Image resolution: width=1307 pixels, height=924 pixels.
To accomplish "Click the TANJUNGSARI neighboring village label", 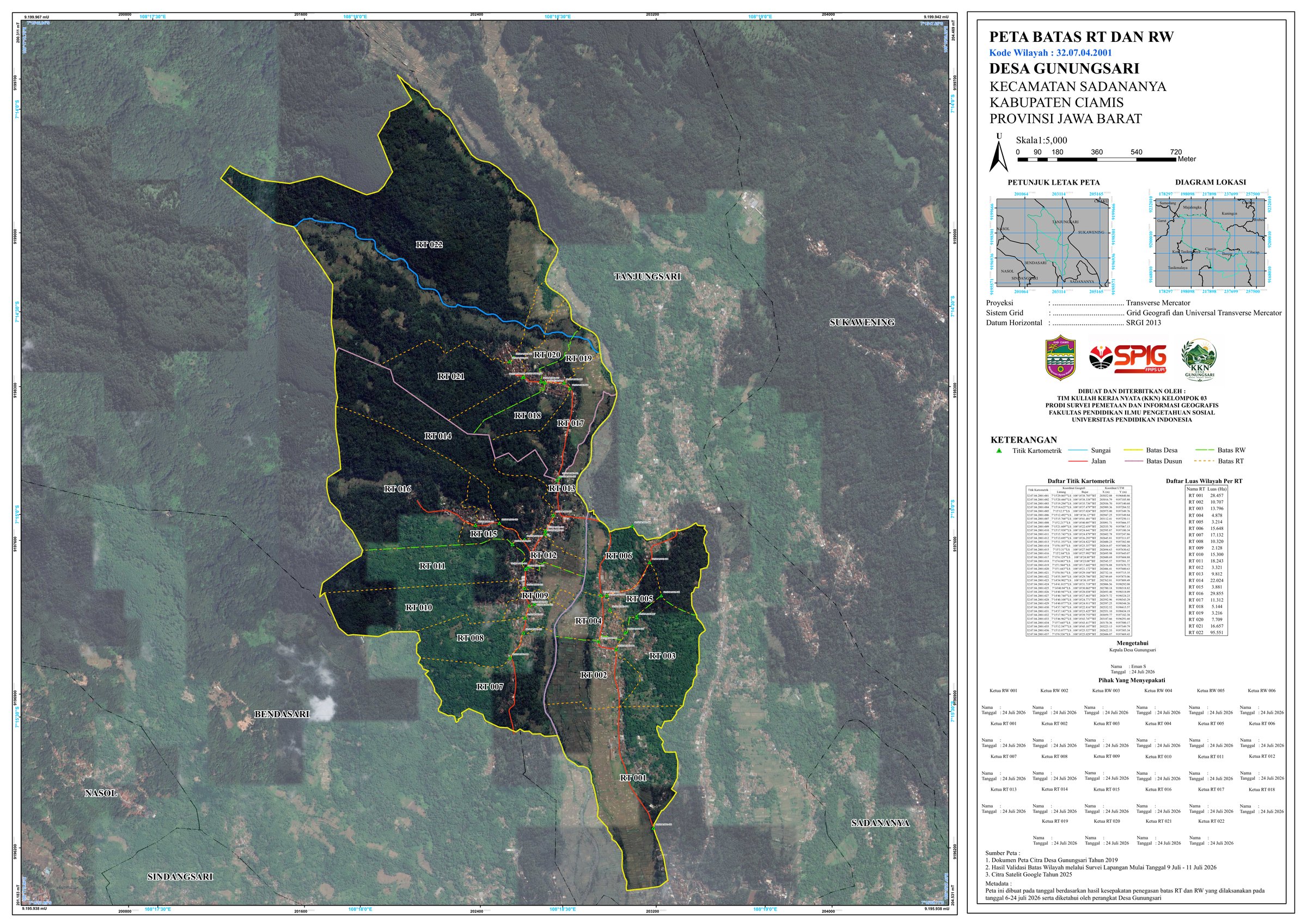I will [648, 277].
